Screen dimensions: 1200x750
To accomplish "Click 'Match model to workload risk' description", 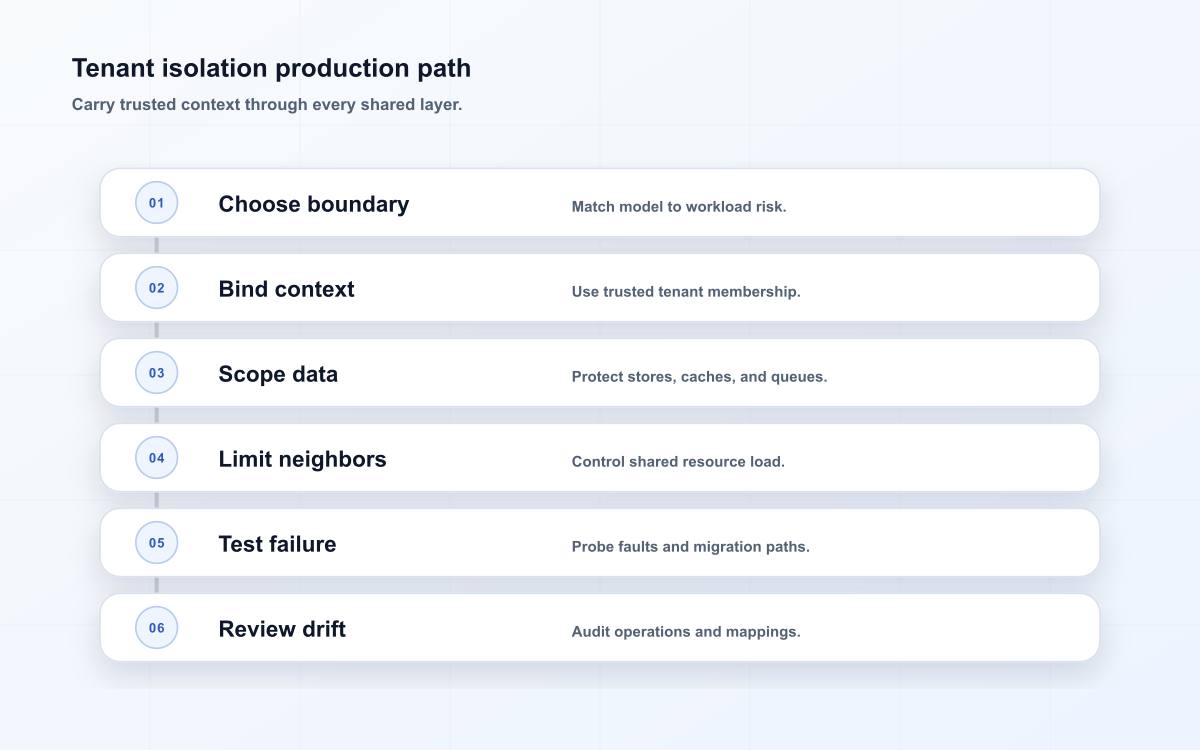I will pos(679,207).
